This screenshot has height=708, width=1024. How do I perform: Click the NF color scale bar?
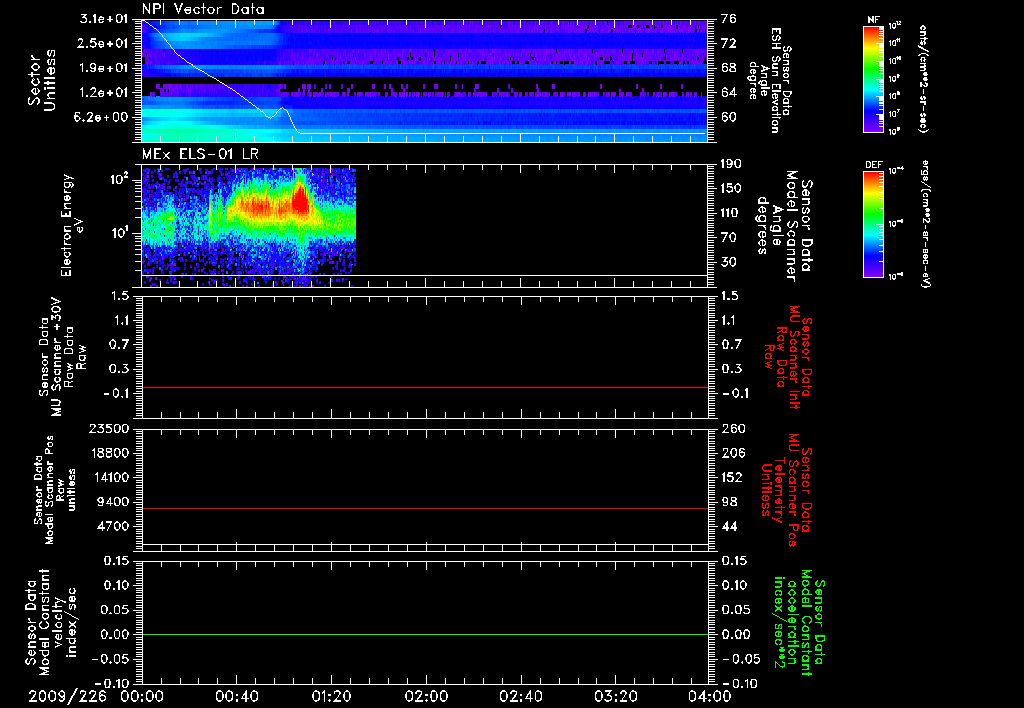tap(873, 79)
